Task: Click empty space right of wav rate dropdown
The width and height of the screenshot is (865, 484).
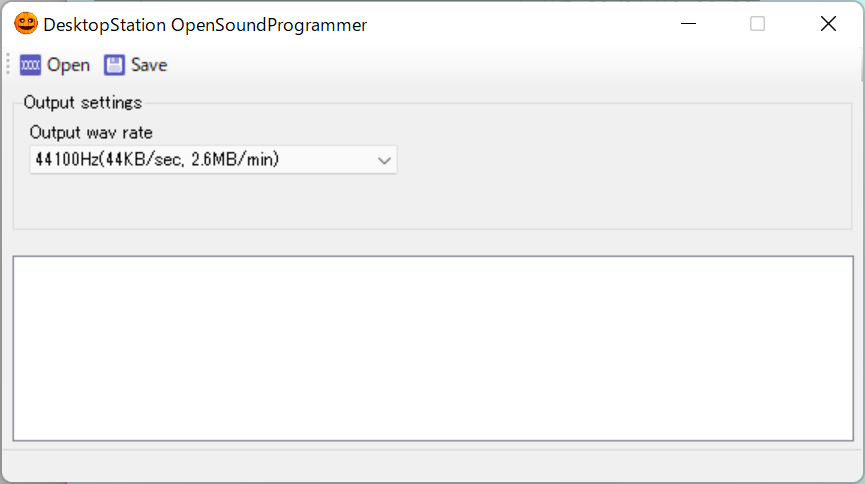Action: pyautogui.click(x=620, y=160)
